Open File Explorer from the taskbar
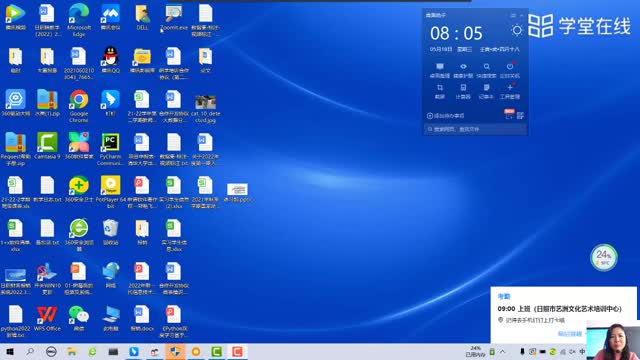640x360 pixels. pyautogui.click(x=72, y=352)
